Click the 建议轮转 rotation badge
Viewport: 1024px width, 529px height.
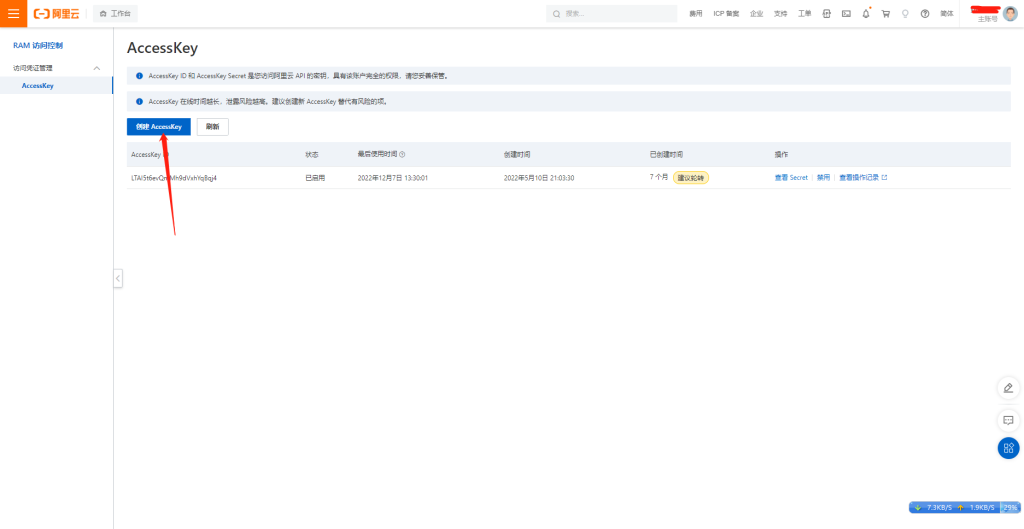[691, 178]
